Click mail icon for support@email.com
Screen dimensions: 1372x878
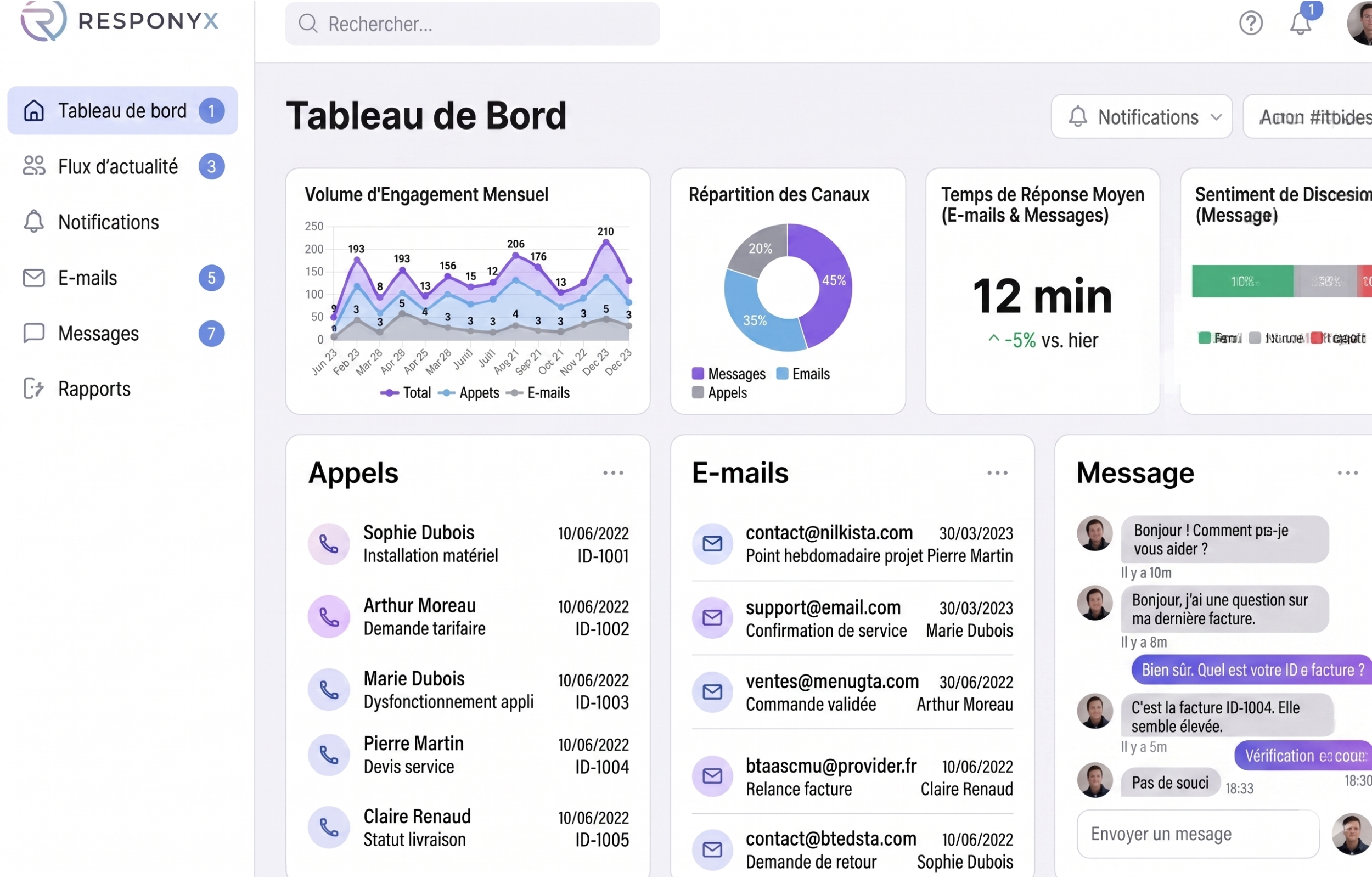(712, 618)
